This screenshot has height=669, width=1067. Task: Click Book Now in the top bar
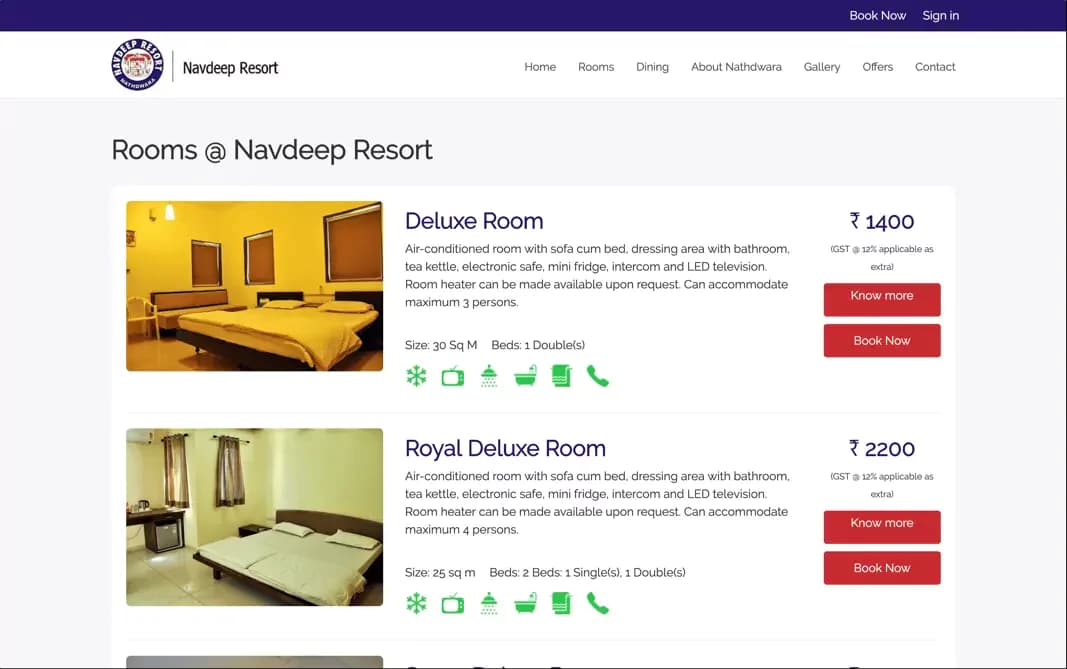[878, 16]
